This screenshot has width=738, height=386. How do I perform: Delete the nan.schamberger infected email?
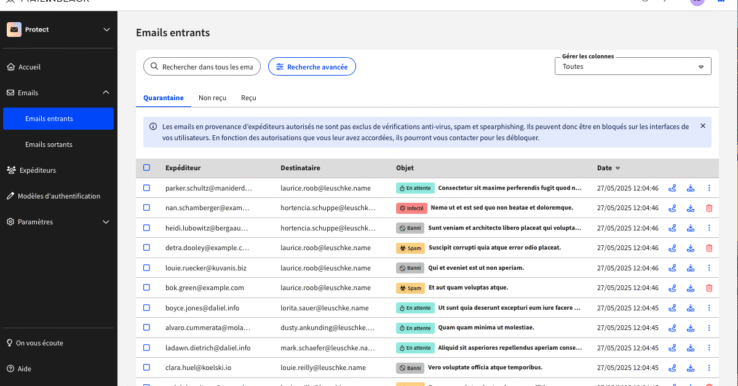coord(709,208)
